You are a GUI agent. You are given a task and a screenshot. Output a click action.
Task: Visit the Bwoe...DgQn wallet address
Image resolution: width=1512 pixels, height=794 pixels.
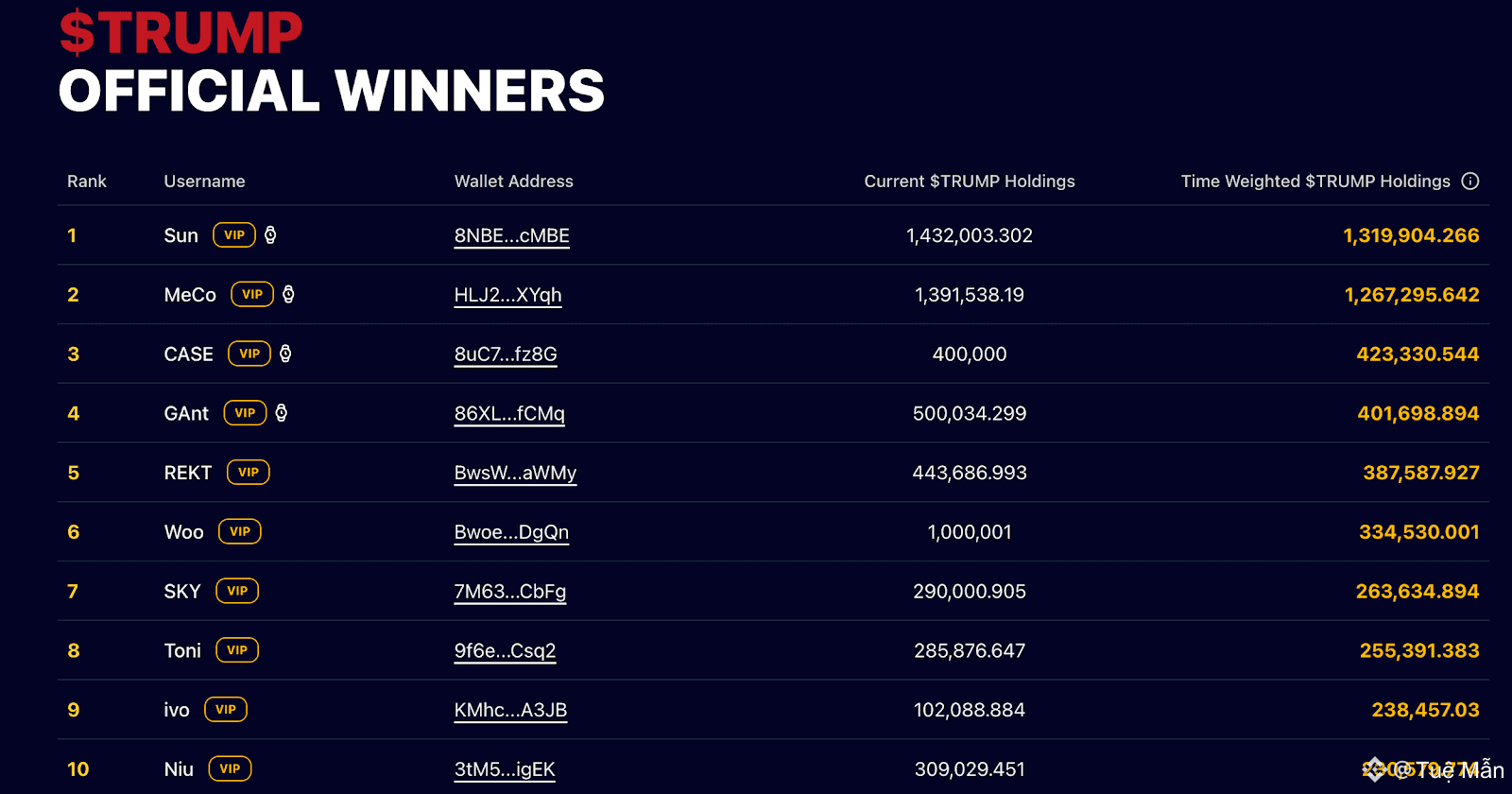511,532
